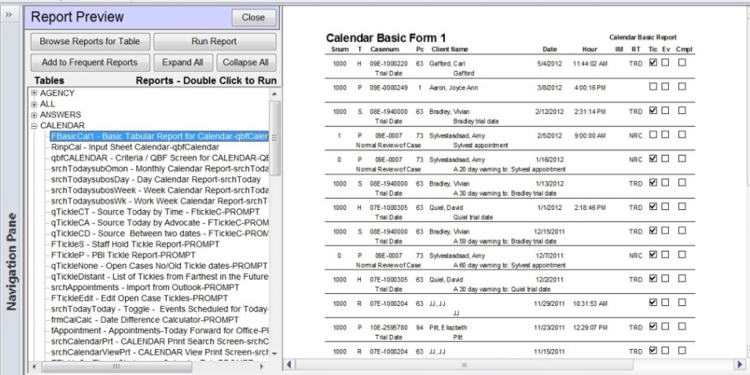The width and height of the screenshot is (750, 375).
Task: Add report to Frequent Reports
Action: pyautogui.click(x=90, y=62)
